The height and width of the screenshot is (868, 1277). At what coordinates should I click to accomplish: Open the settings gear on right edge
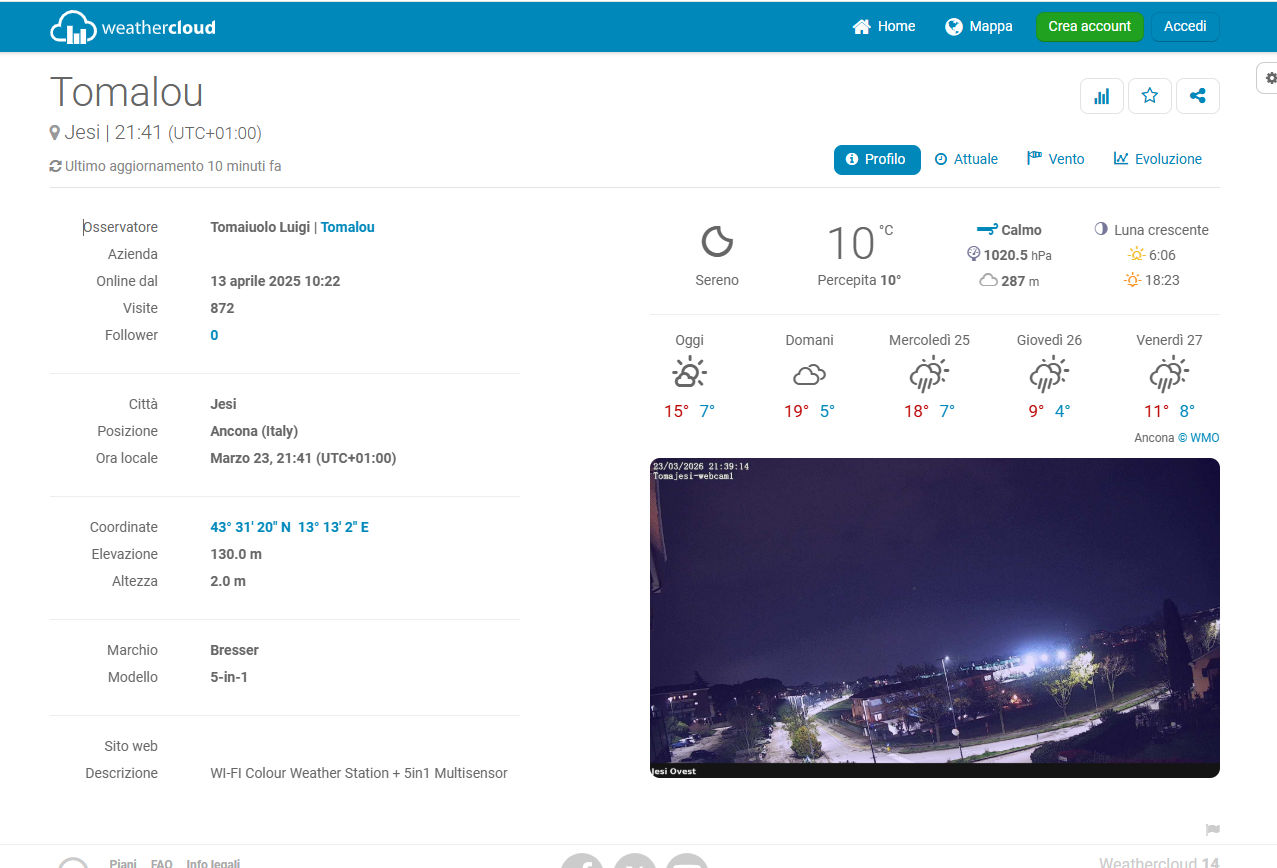[x=1270, y=78]
